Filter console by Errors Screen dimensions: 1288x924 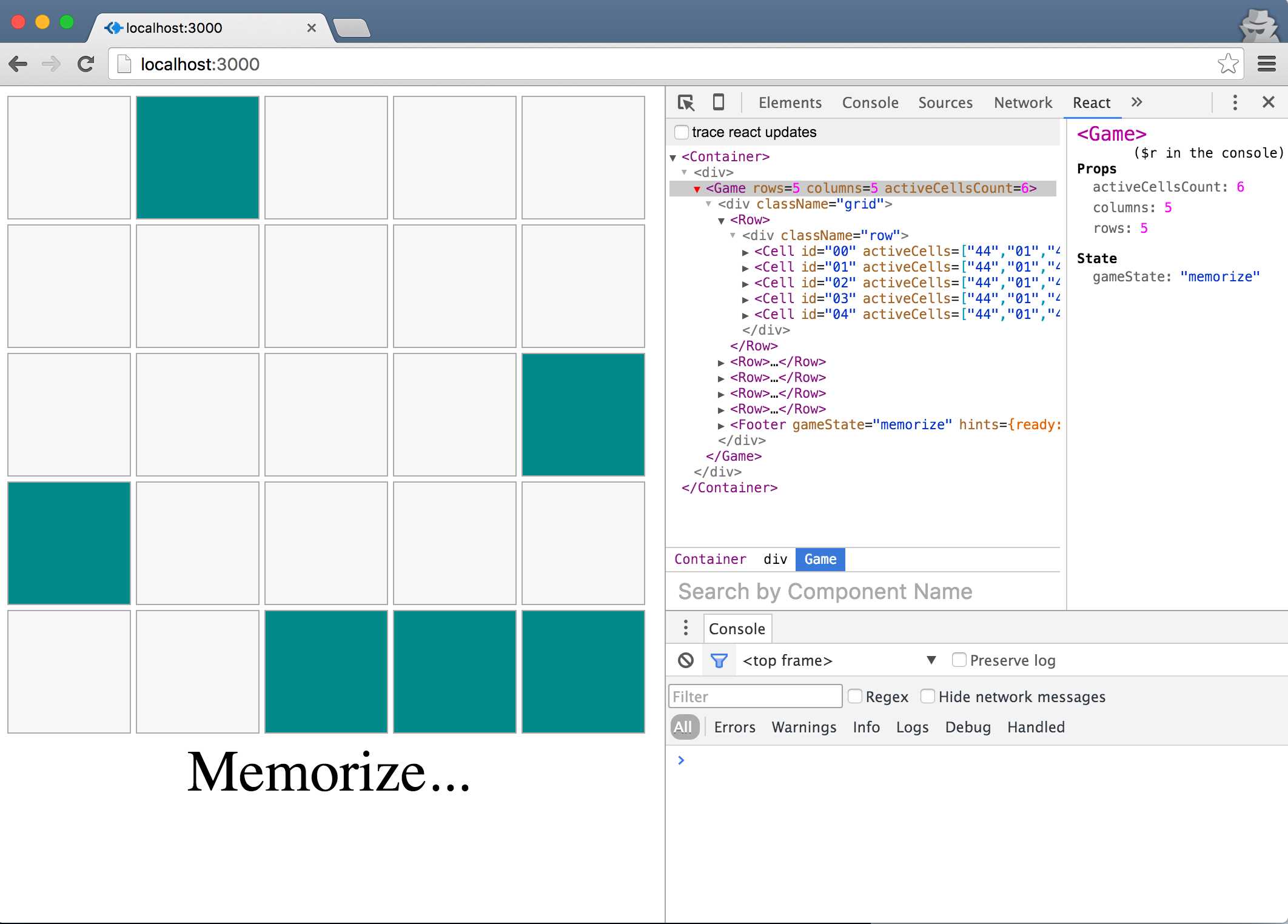pos(734,727)
